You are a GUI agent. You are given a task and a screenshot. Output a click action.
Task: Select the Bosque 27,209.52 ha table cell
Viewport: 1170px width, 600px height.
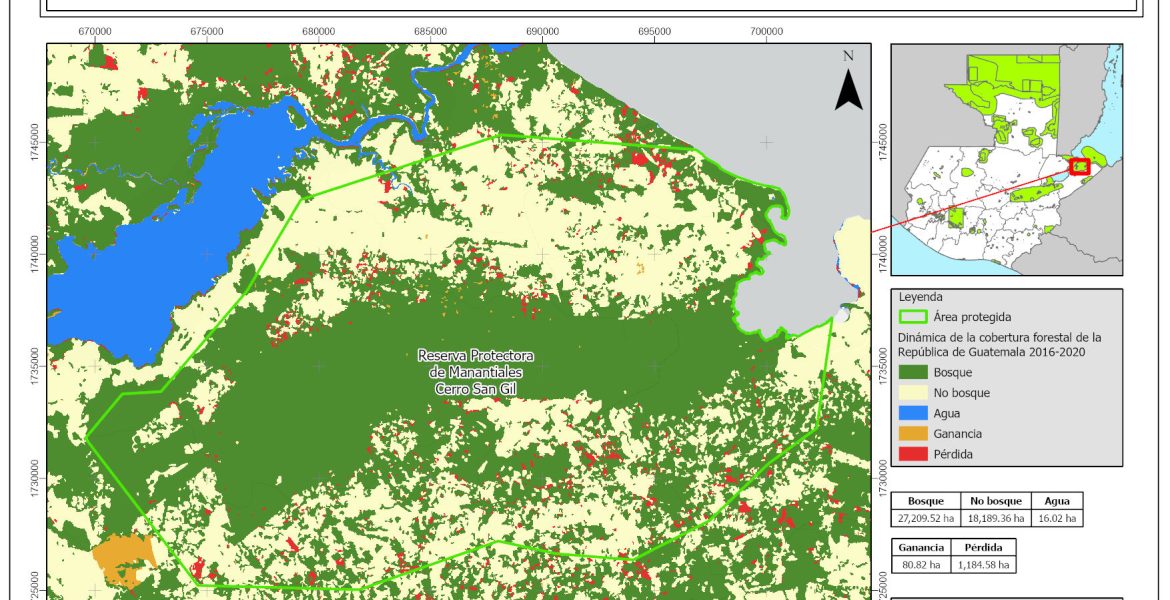pos(925,519)
